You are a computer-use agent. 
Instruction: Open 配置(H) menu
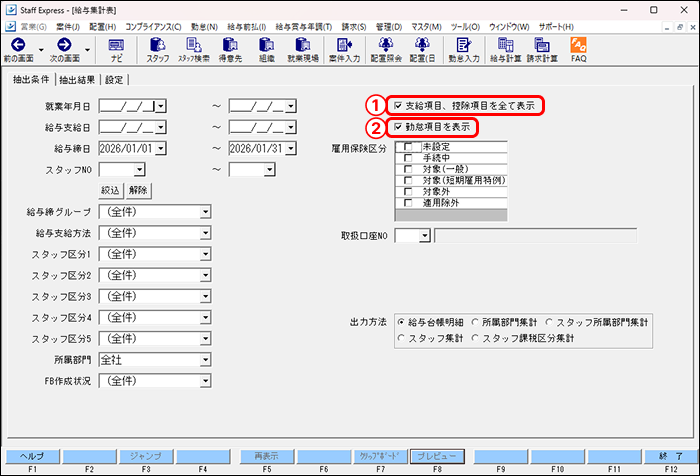(102, 27)
